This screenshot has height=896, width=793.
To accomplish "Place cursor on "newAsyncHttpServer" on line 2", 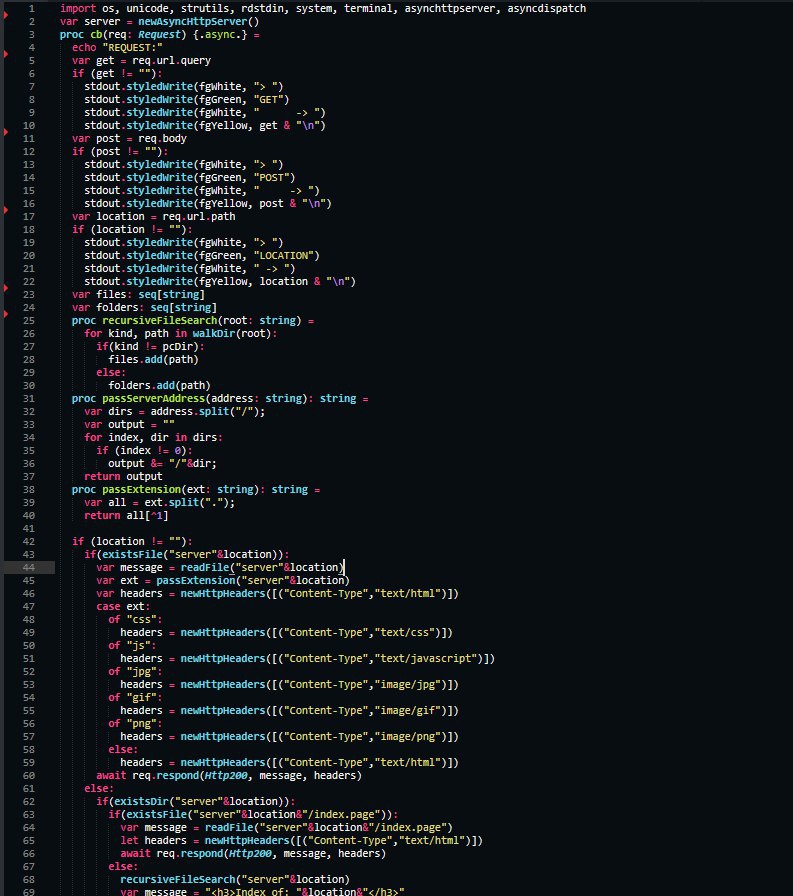I will [192, 22].
